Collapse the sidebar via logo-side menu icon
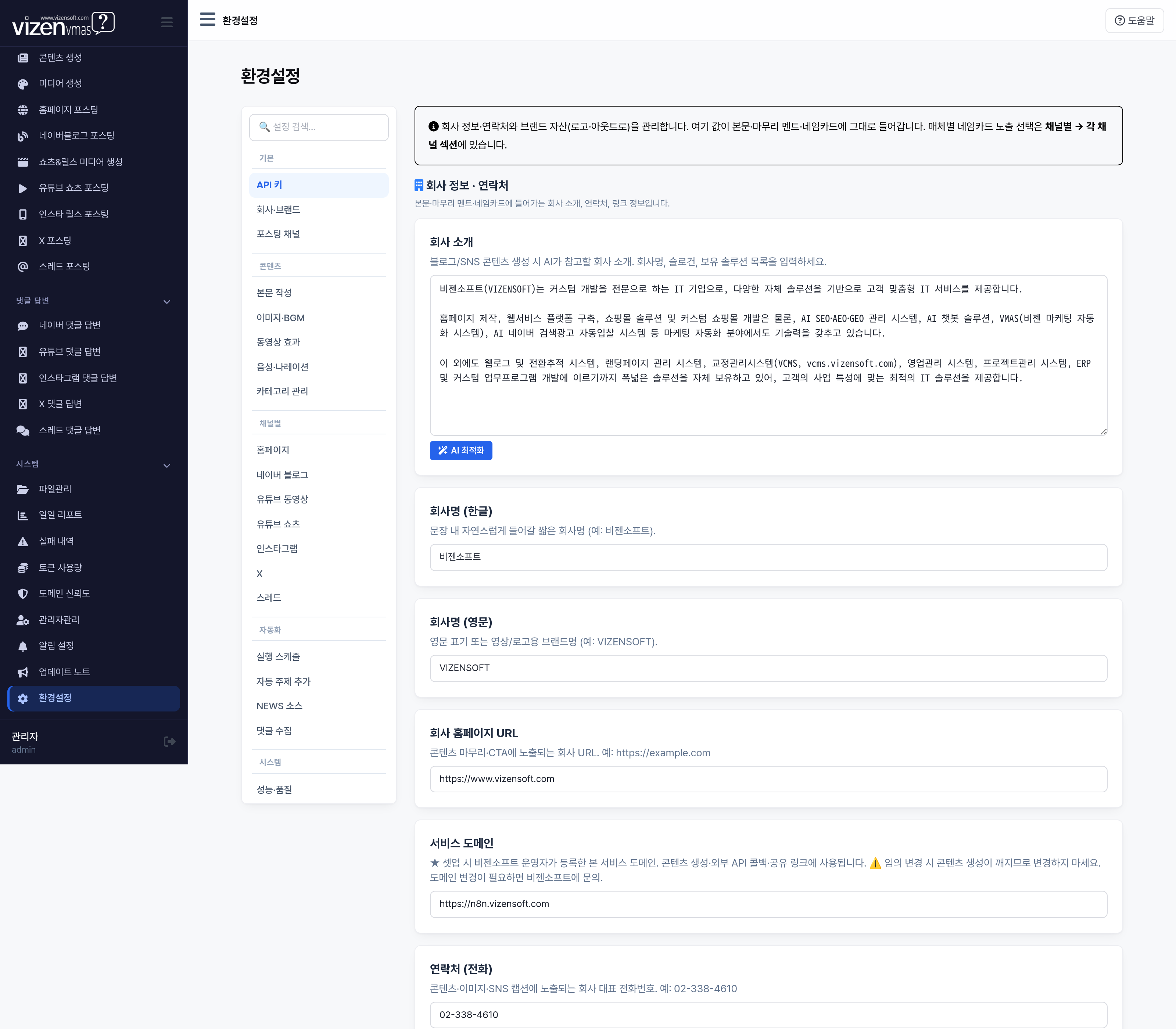Screen dimensions: 1176x1029 [x=166, y=22]
